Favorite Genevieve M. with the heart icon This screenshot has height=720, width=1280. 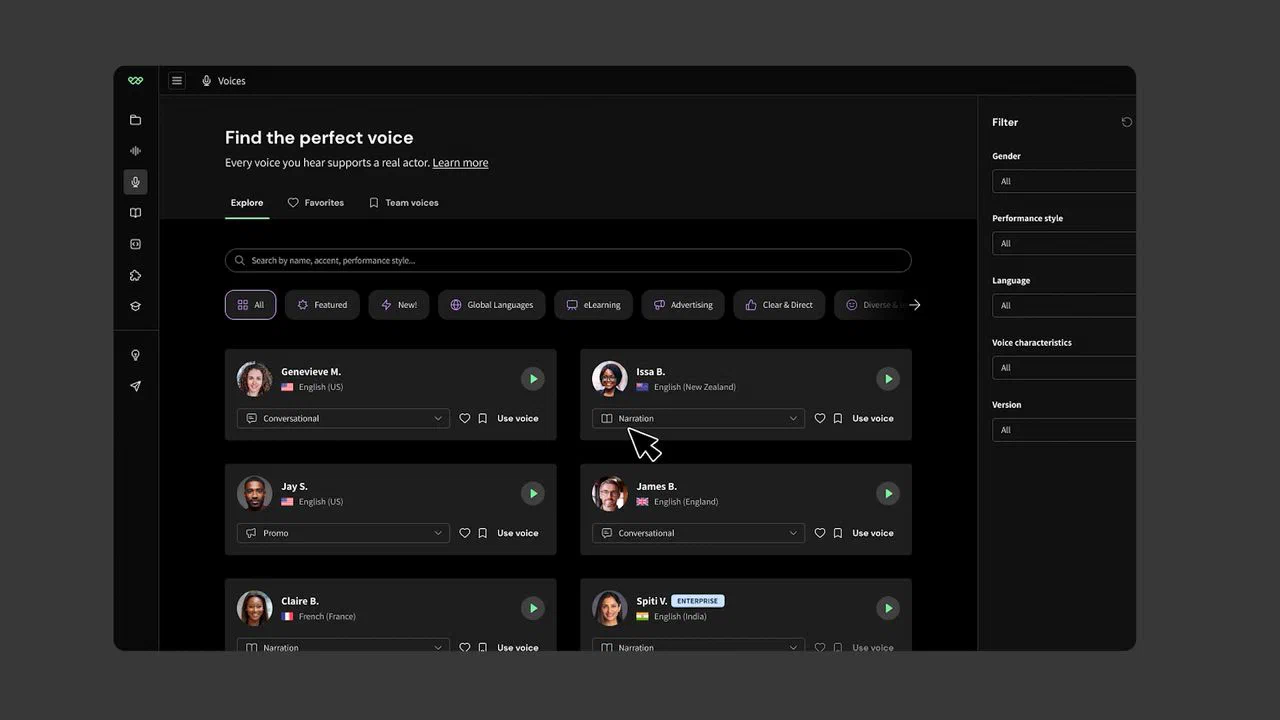pos(465,419)
